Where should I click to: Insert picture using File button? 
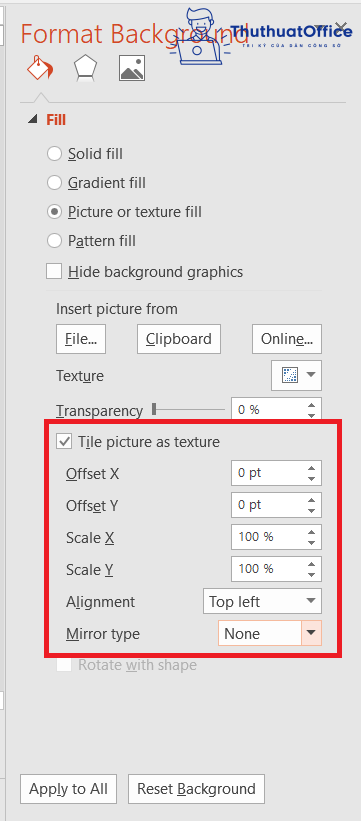(x=81, y=339)
